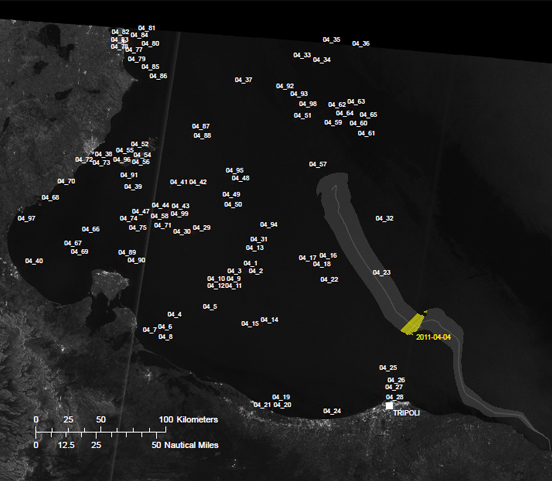Click the 04_92 label
Viewport: 552px width, 481px height.
click(x=285, y=86)
